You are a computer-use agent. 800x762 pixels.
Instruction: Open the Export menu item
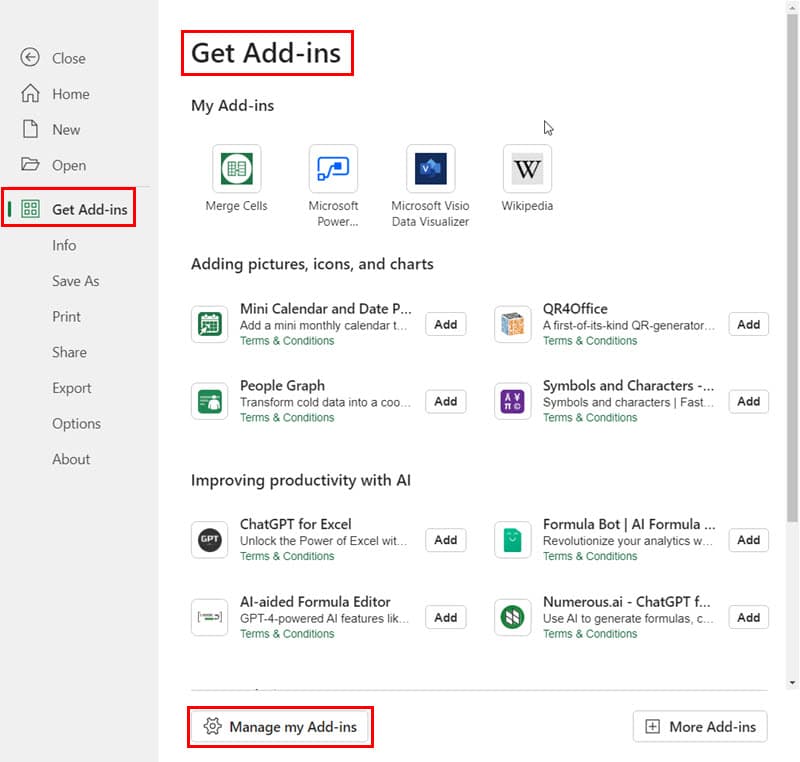click(71, 388)
